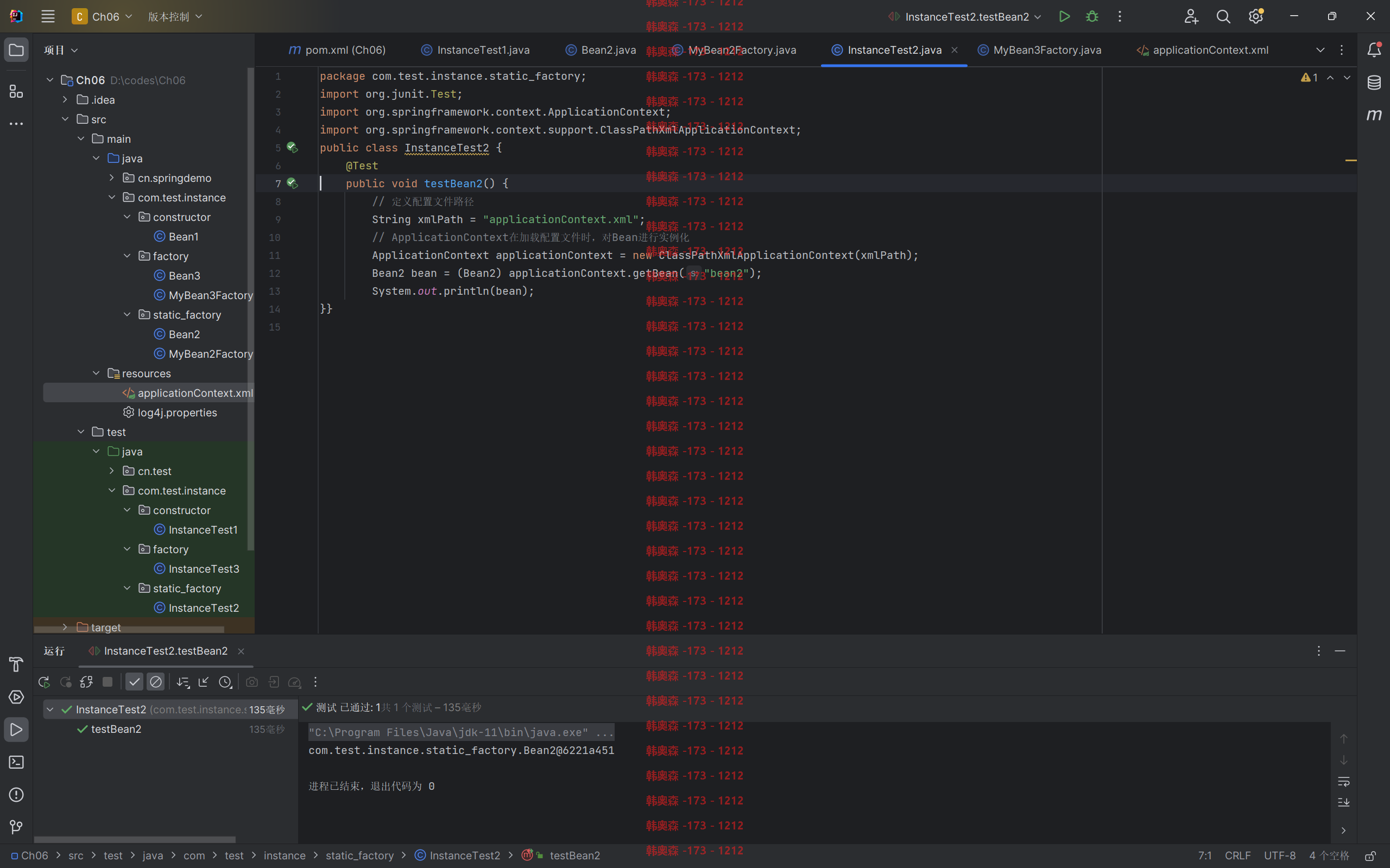This screenshot has width=1390, height=868.
Task: Click the 7:1 cursor position indicator
Action: (x=1204, y=856)
